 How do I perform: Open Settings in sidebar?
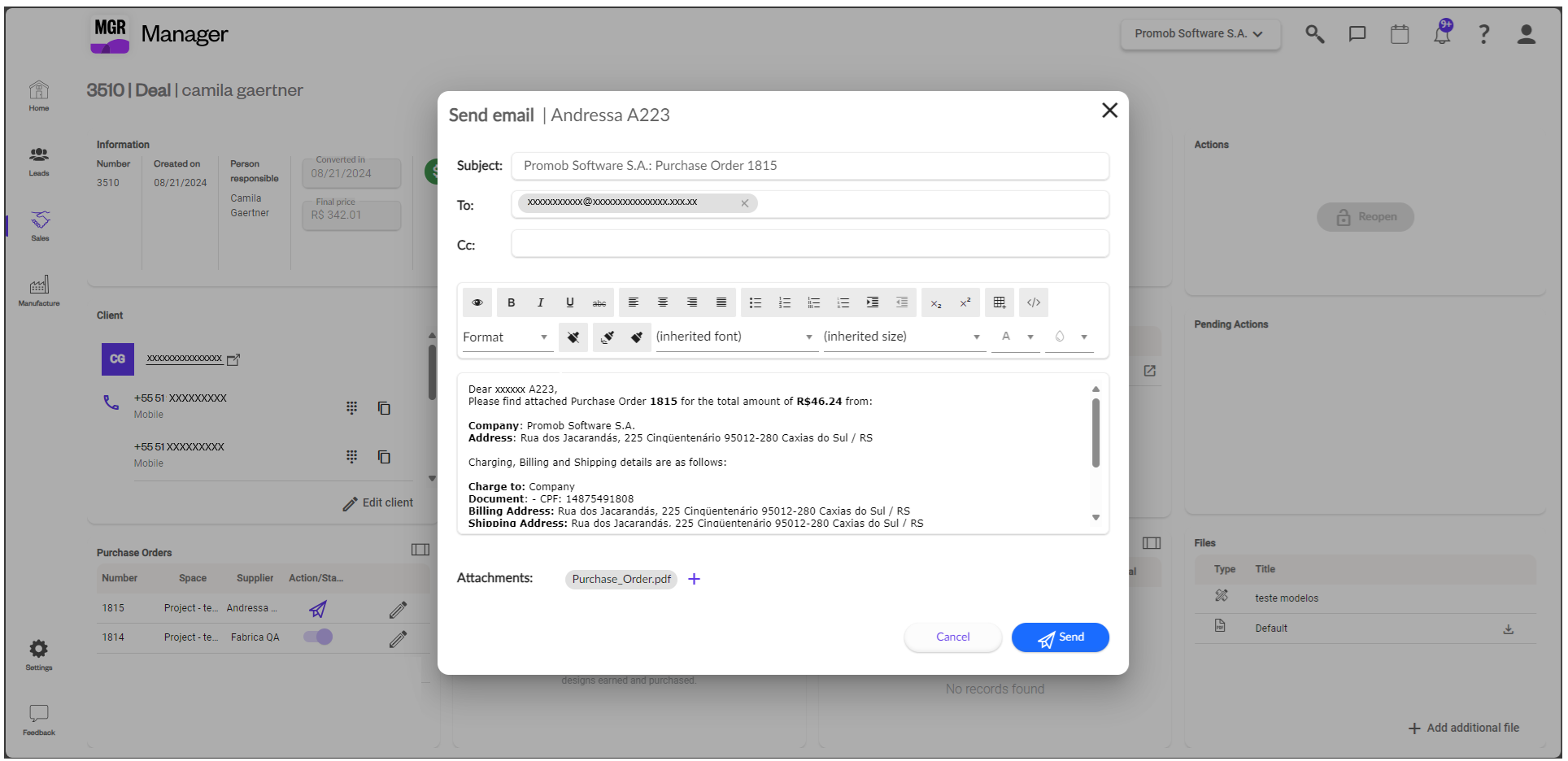[x=39, y=654]
